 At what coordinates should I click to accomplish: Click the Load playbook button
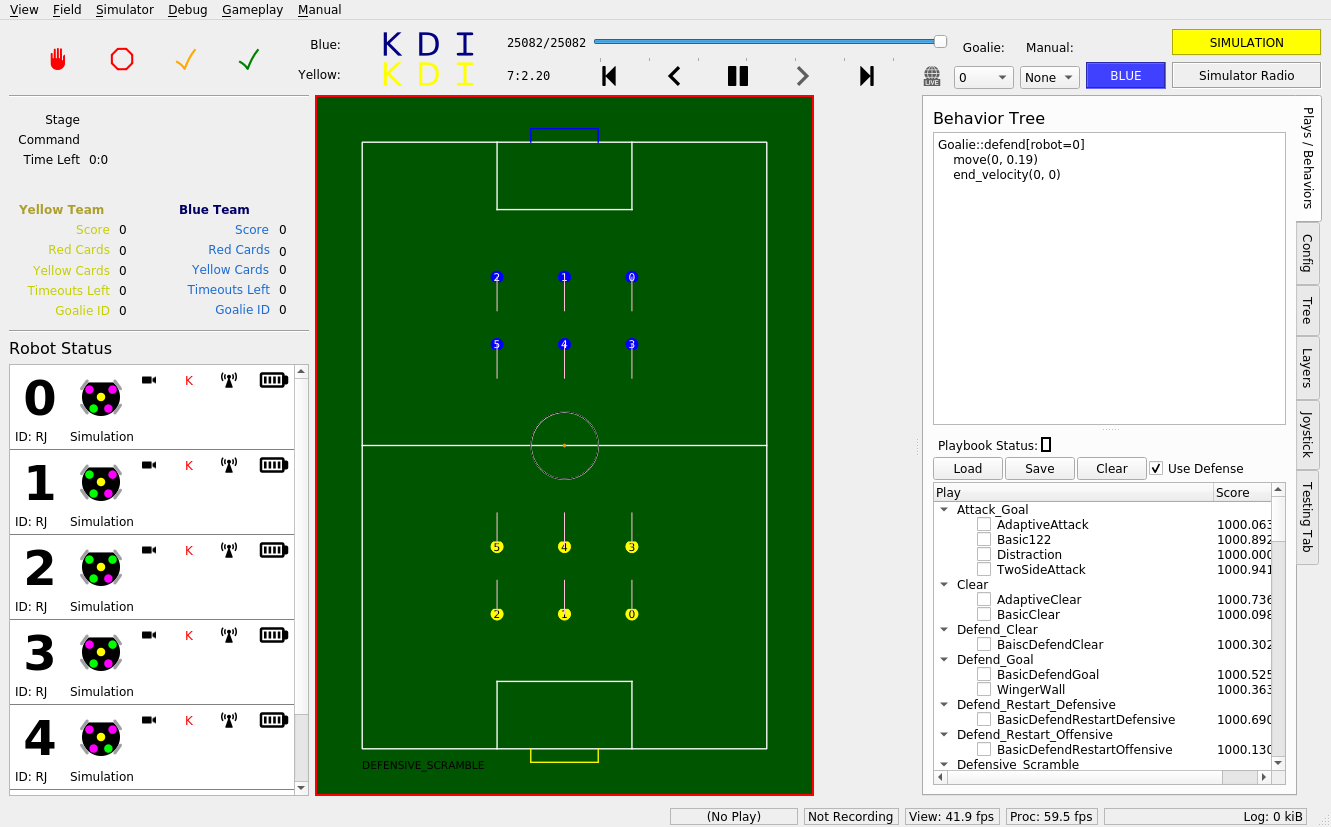click(x=968, y=468)
